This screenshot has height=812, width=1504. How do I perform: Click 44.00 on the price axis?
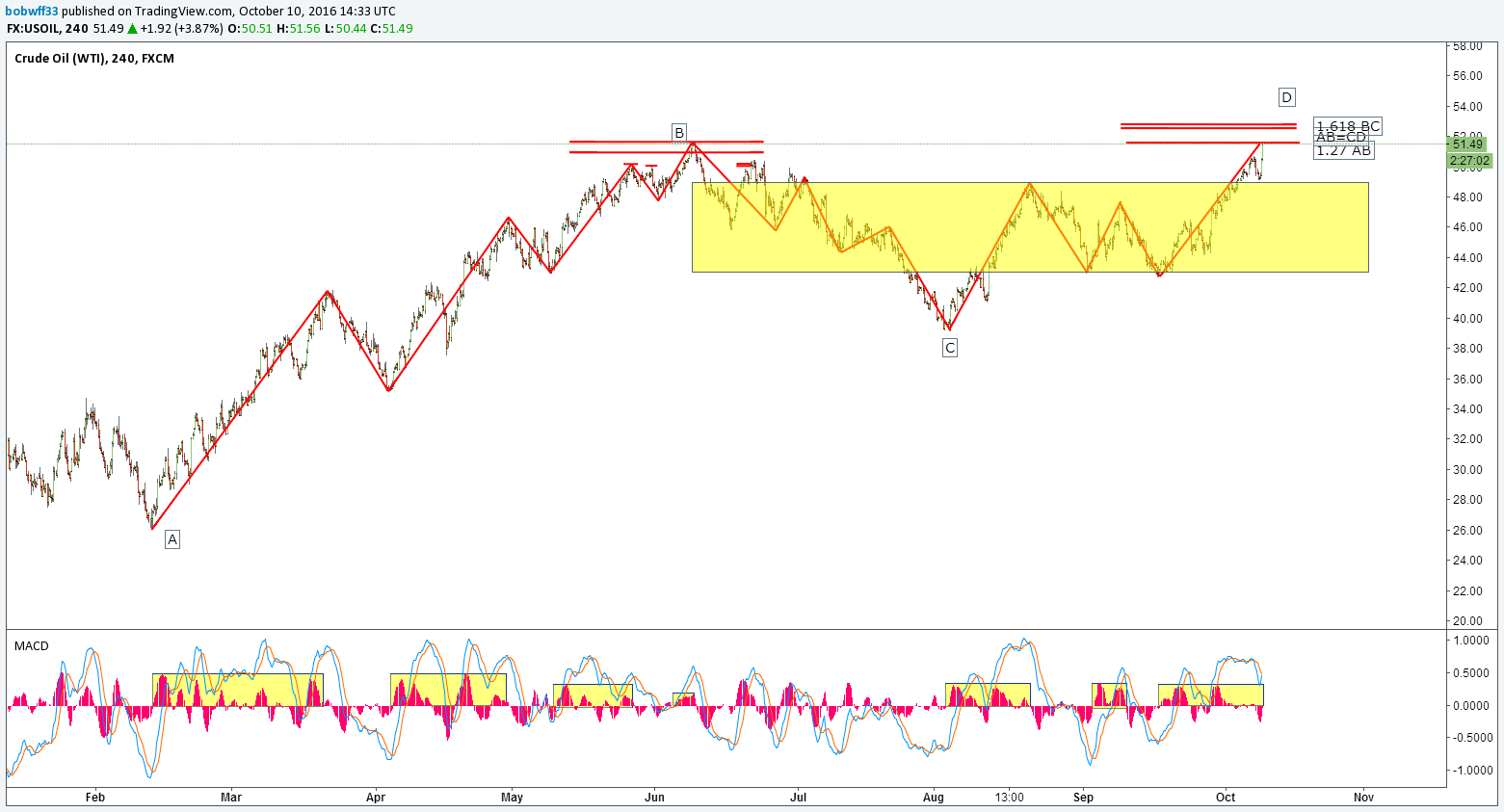[x=1467, y=258]
